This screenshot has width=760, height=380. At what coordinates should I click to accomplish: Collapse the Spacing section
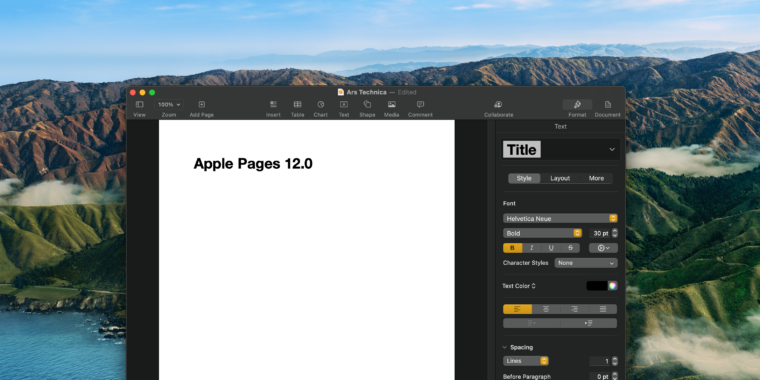tap(505, 348)
